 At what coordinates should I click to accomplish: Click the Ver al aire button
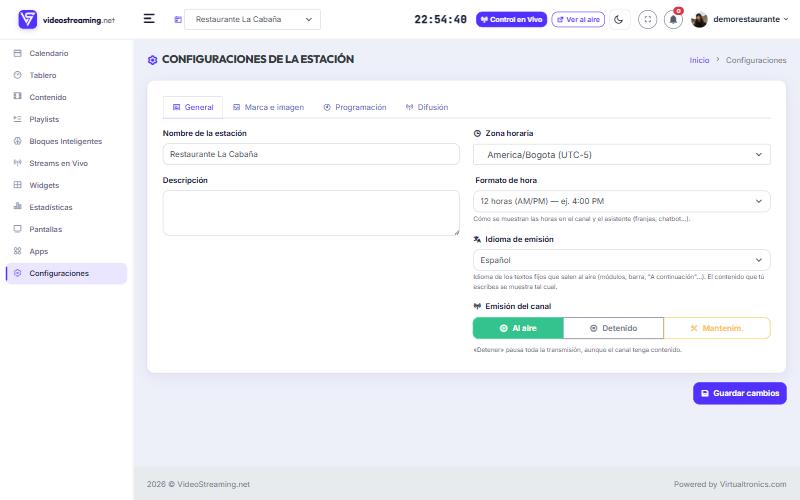point(578,19)
